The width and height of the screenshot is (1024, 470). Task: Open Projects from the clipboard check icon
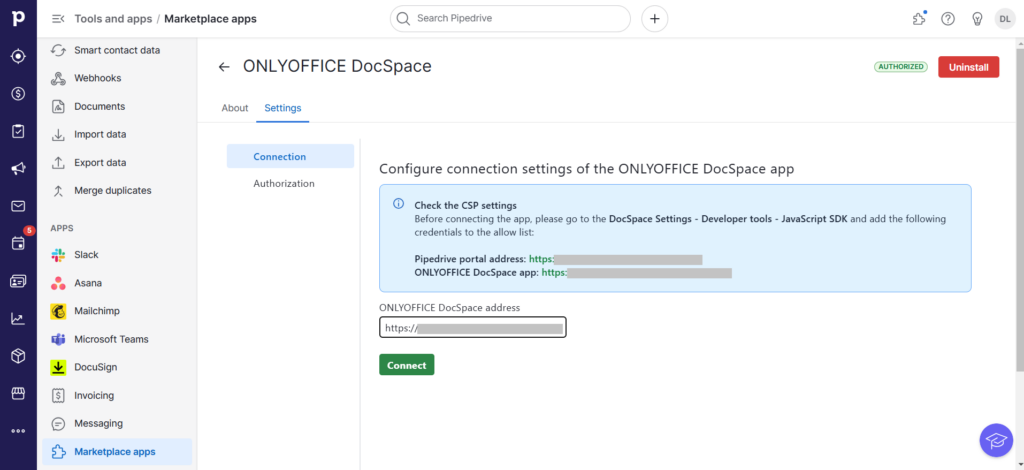tap(18, 131)
